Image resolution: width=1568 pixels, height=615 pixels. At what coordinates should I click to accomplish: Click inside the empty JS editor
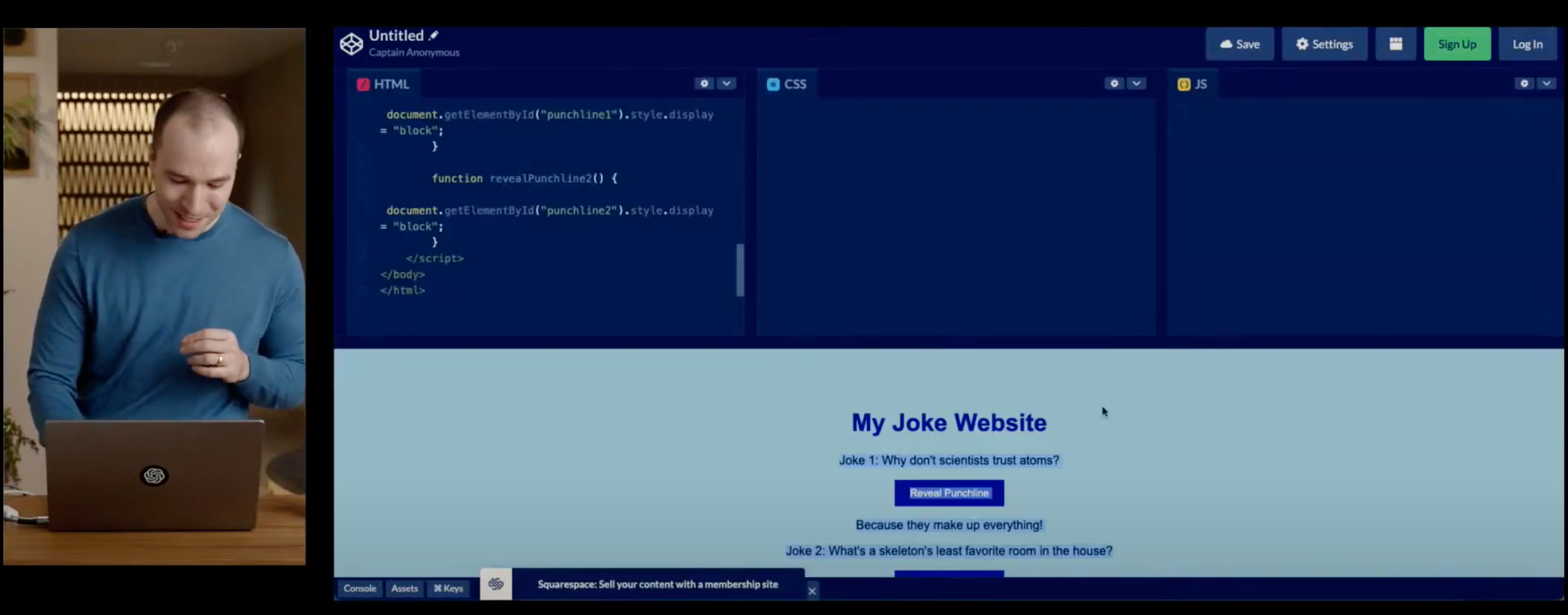tap(1364, 217)
